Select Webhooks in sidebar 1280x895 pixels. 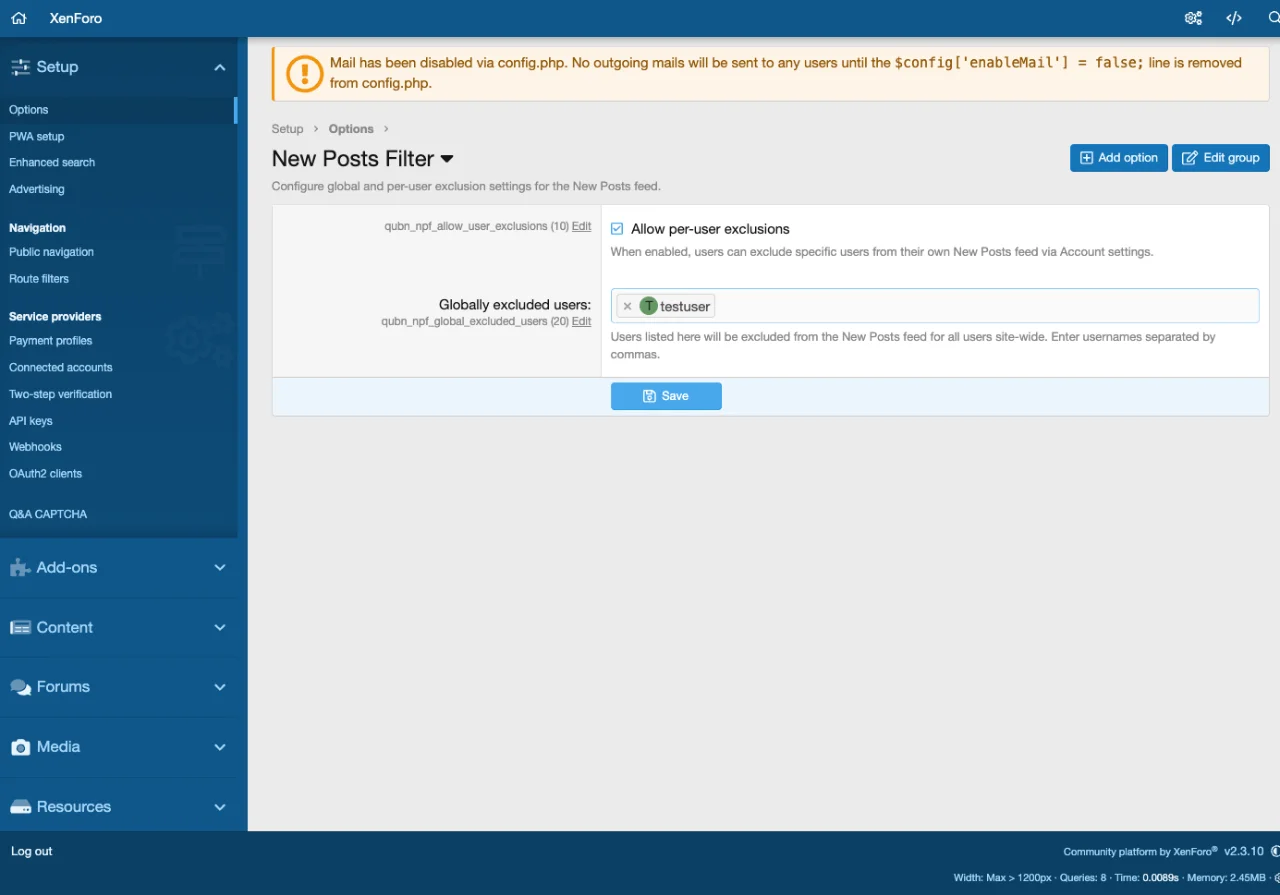click(35, 447)
